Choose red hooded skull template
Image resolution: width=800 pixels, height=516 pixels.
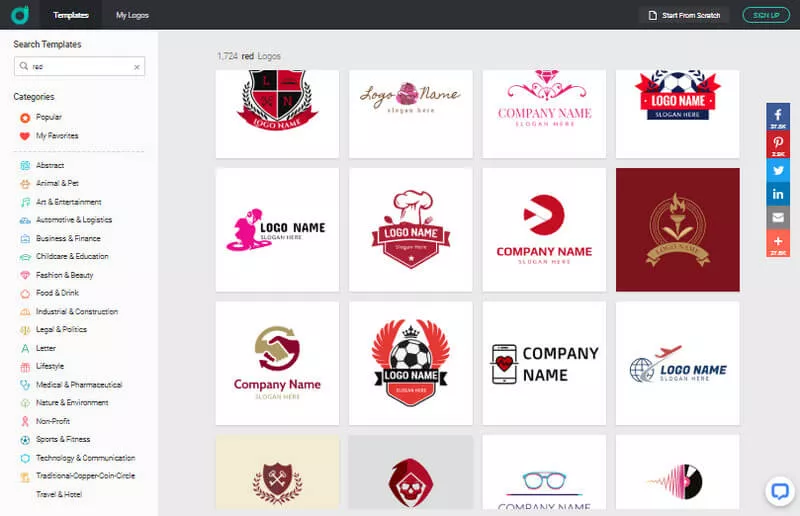pyautogui.click(x=411, y=472)
